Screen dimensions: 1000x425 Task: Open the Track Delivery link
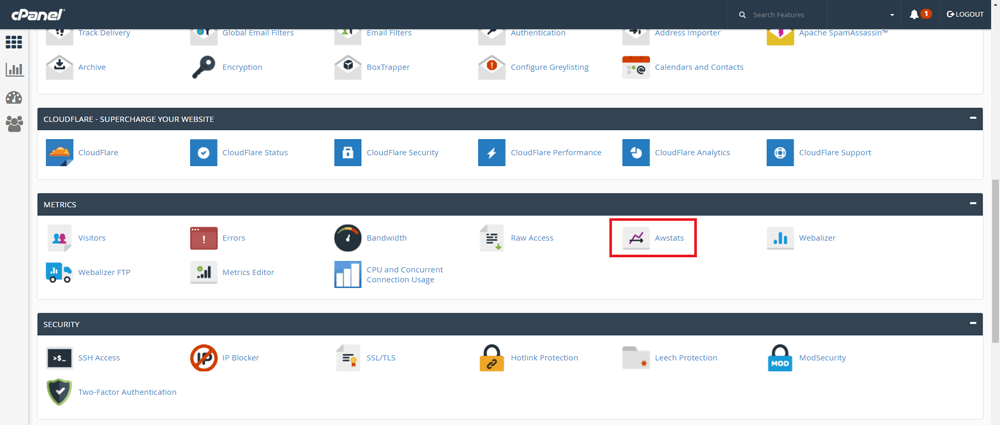pos(104,33)
